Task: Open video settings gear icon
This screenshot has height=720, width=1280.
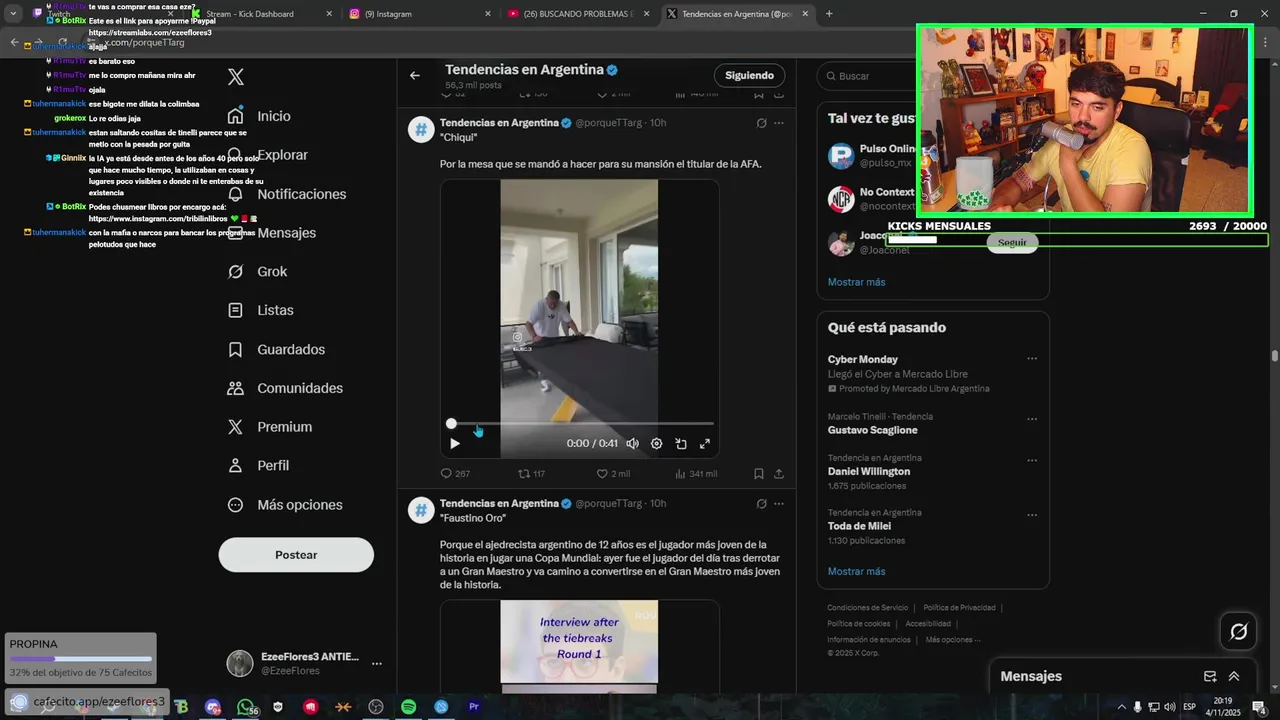Action: [656, 444]
